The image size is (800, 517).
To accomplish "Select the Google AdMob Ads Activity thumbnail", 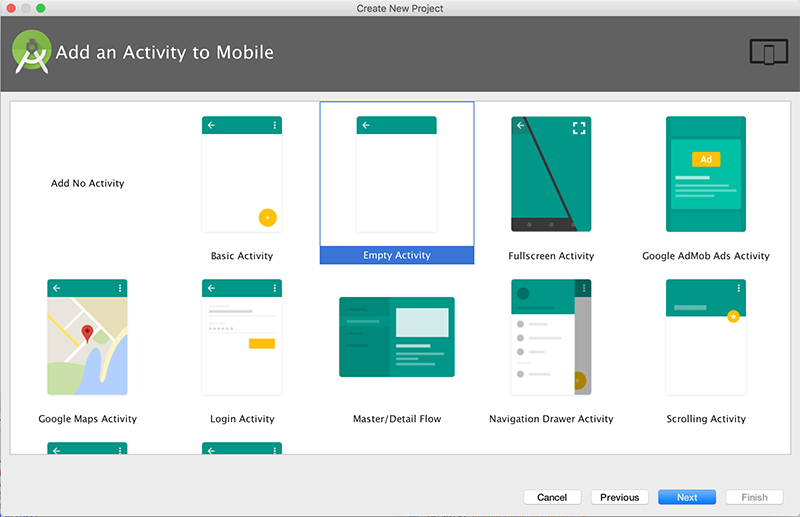I will pyautogui.click(x=706, y=175).
